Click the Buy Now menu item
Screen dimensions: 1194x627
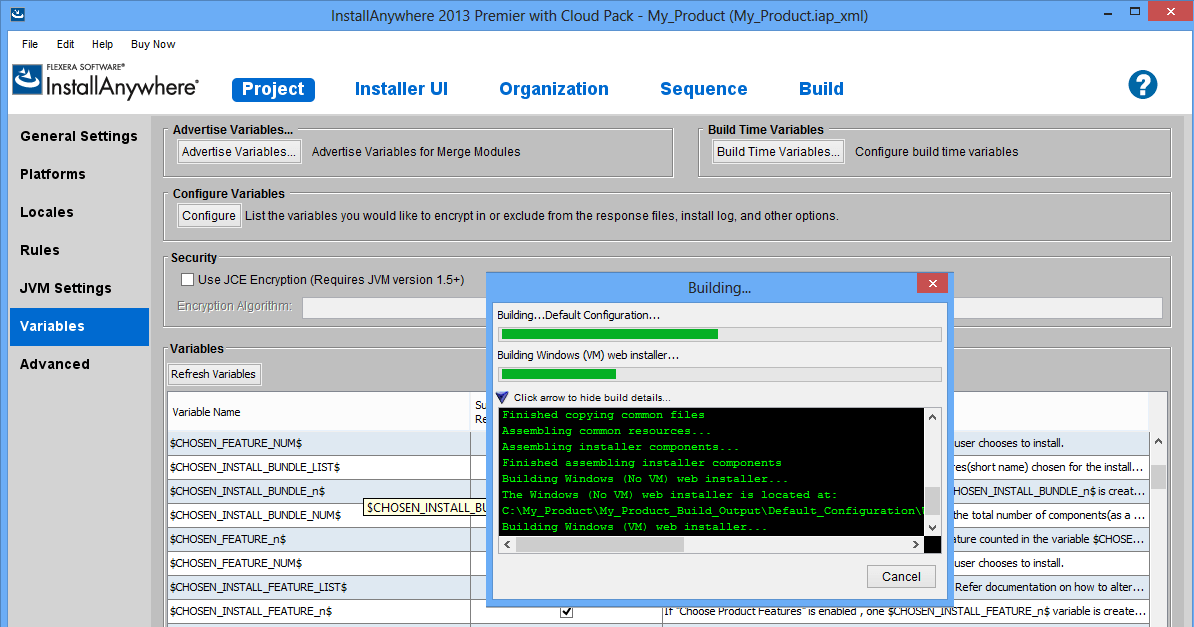click(152, 44)
